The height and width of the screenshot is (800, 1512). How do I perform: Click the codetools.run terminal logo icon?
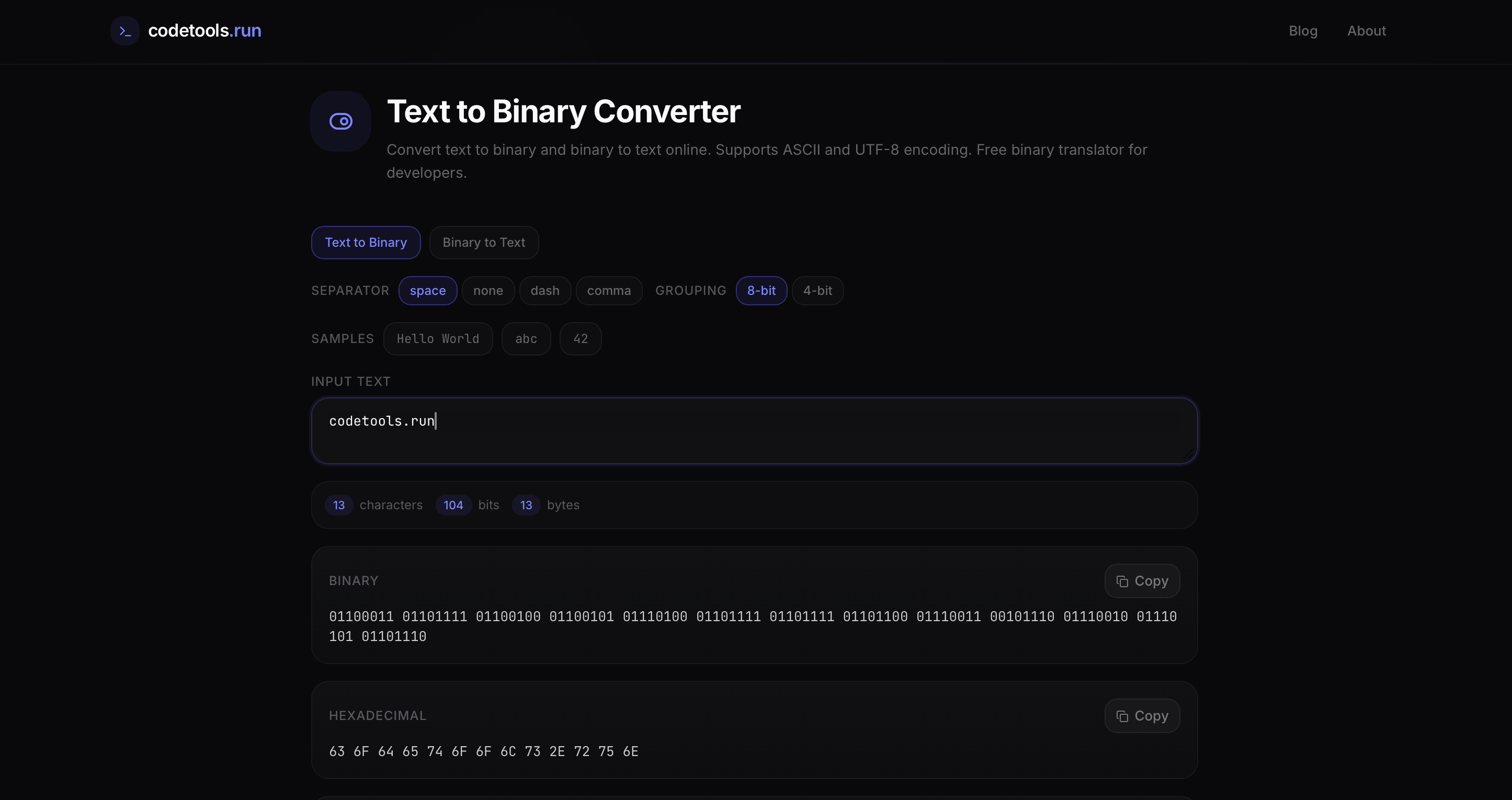pos(124,30)
